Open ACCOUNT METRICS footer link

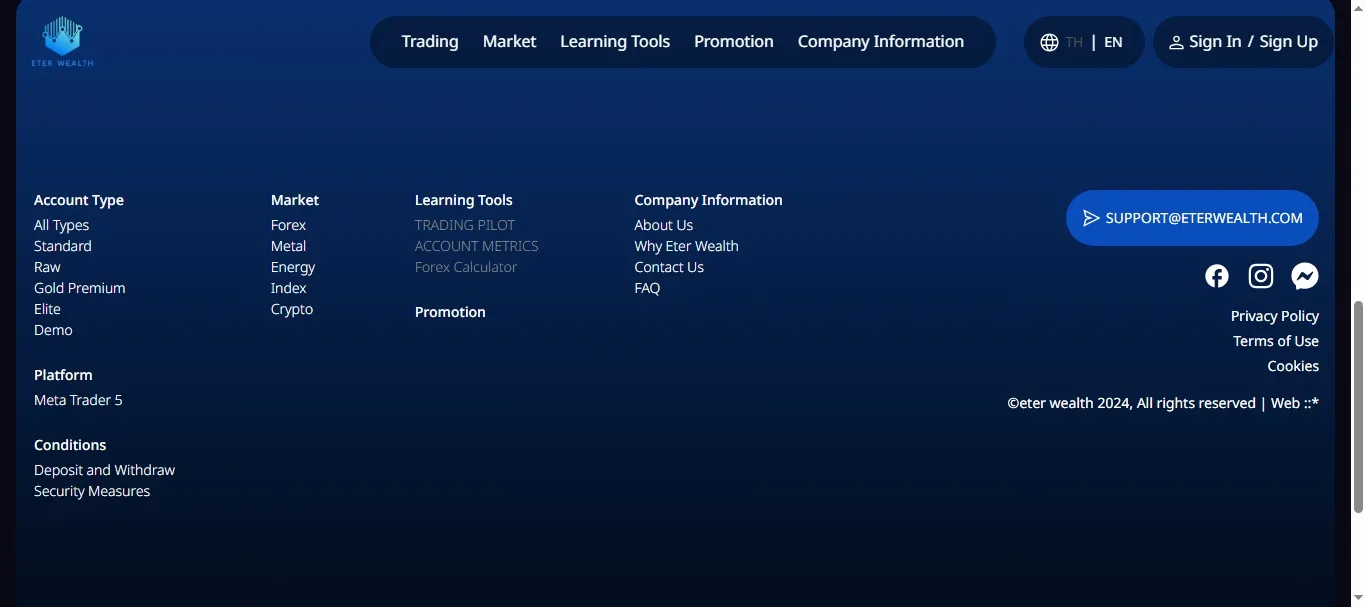tap(477, 246)
